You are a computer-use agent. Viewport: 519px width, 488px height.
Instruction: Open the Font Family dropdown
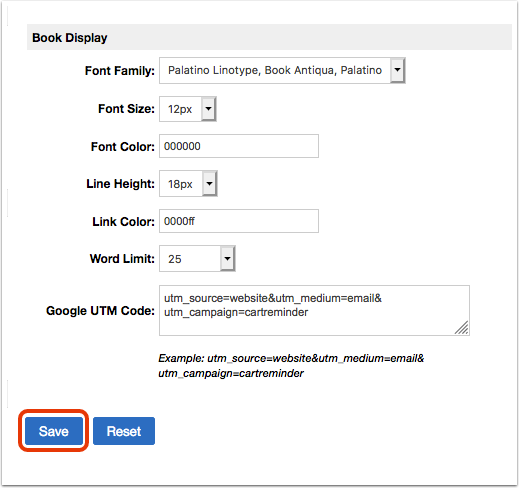(x=282, y=70)
